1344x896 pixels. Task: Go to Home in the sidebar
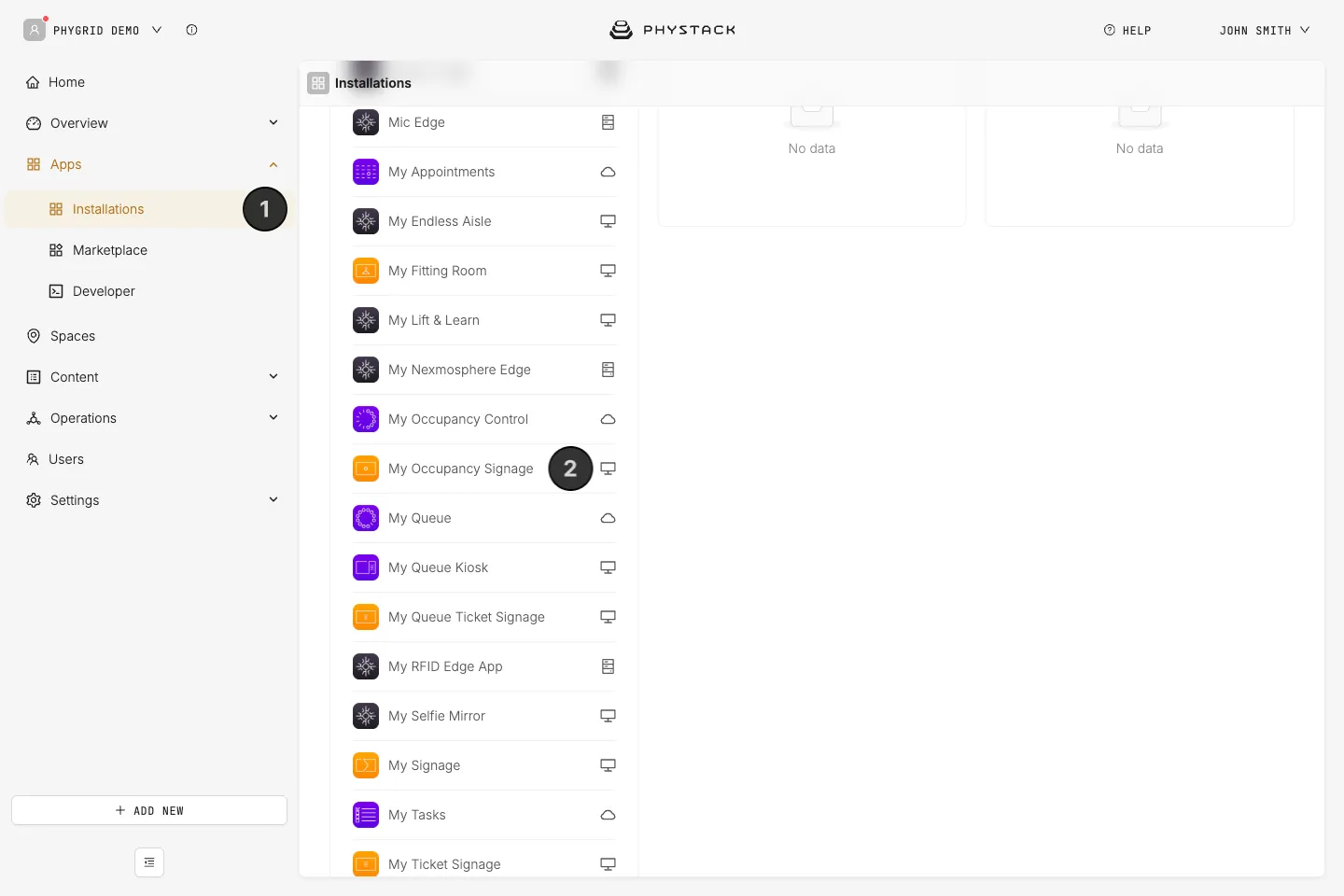pyautogui.click(x=149, y=82)
